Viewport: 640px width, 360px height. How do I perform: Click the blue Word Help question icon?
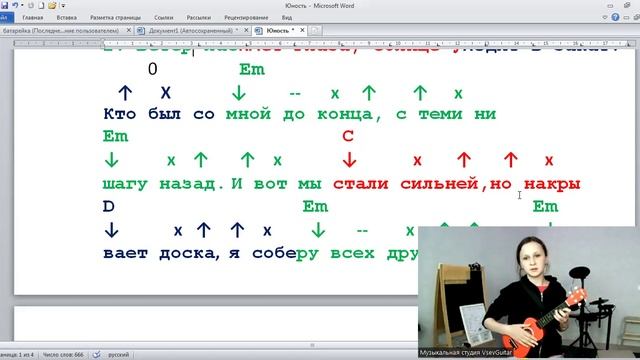coord(615,17)
